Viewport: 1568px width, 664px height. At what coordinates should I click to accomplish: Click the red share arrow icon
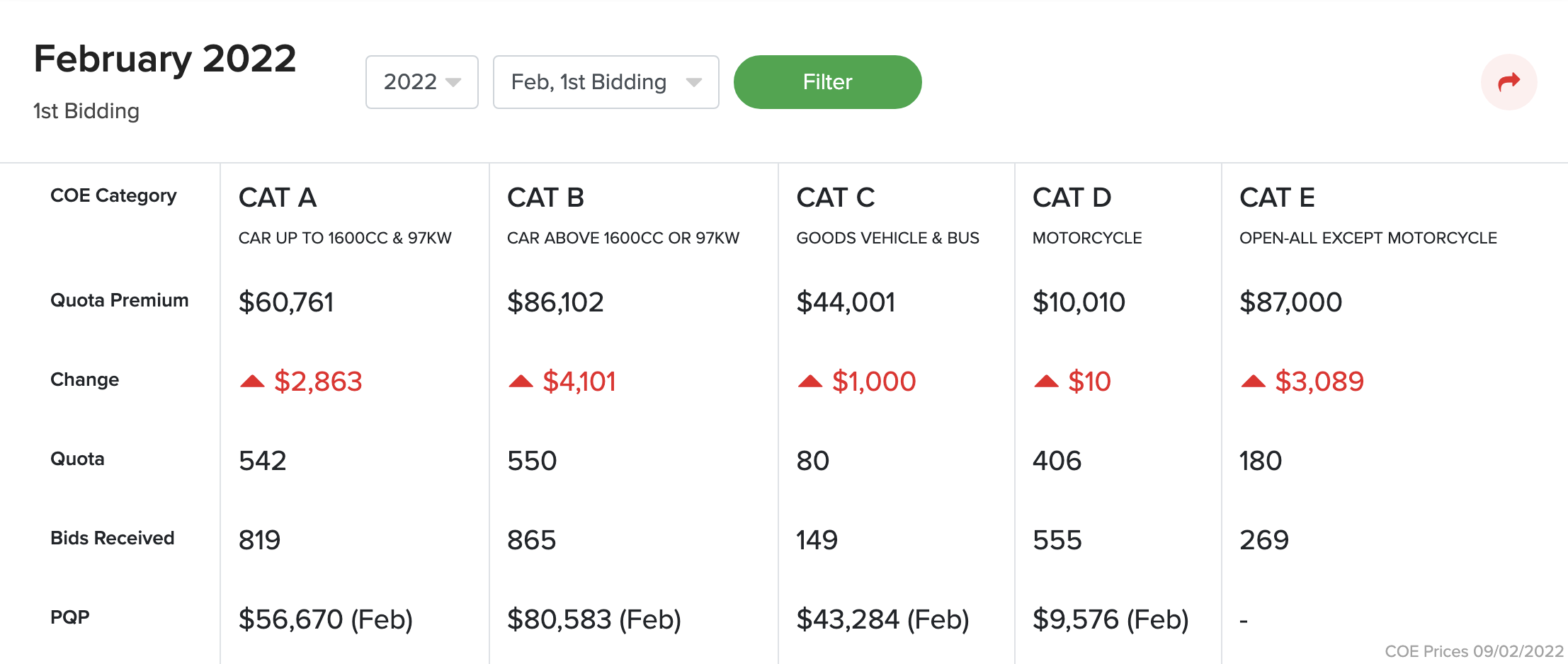tap(1509, 82)
